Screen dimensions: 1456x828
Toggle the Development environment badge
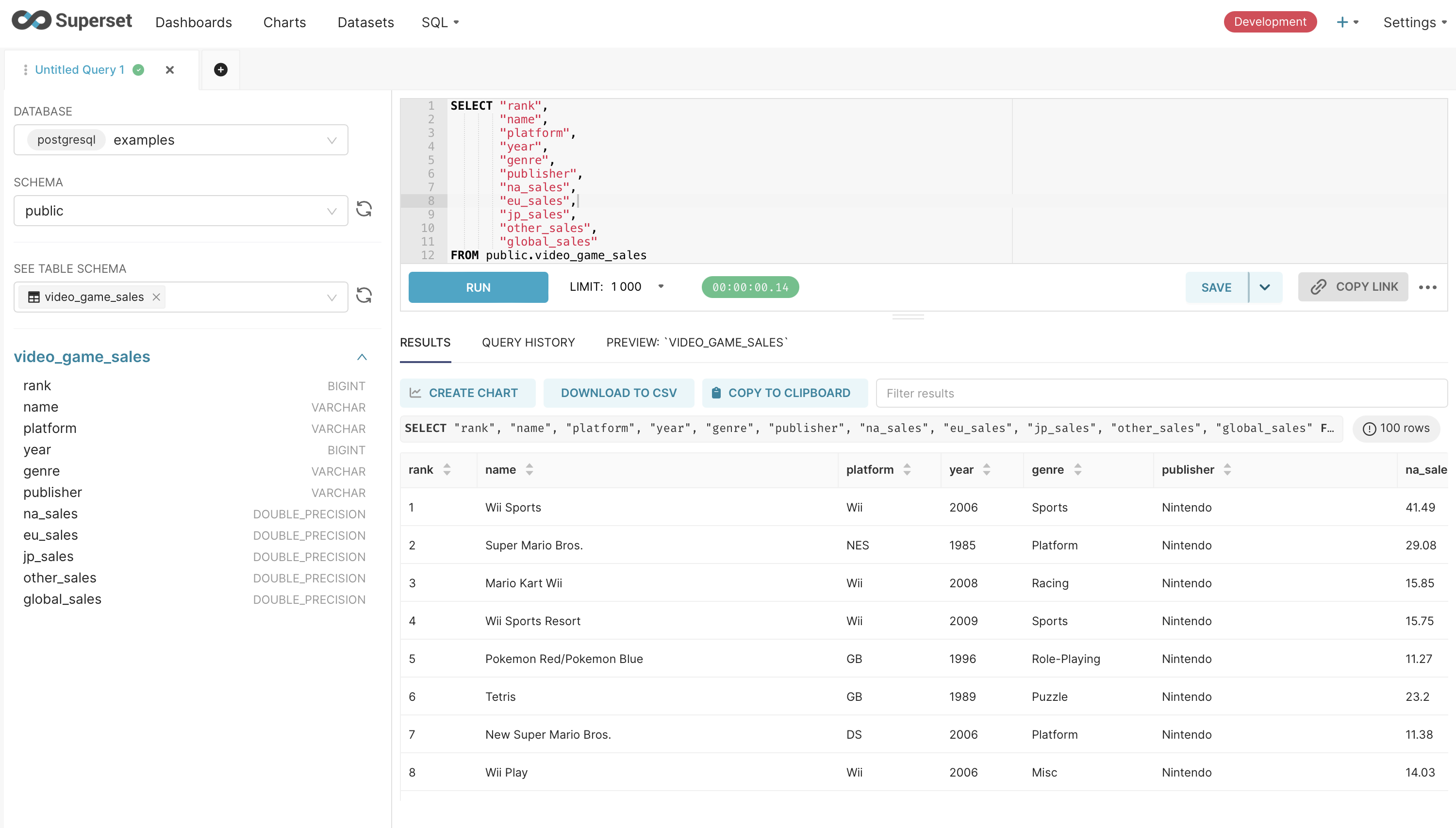1271,20
